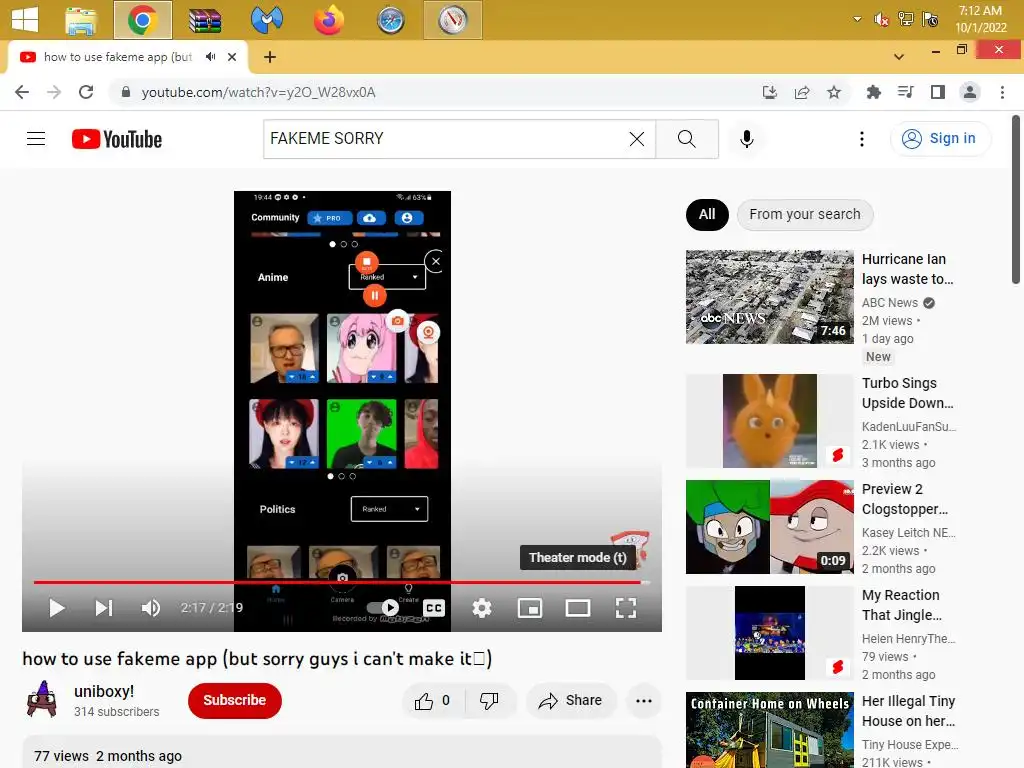This screenshot has width=1024, height=768.
Task: Open uniboxy channel avatar
Action: point(42,699)
